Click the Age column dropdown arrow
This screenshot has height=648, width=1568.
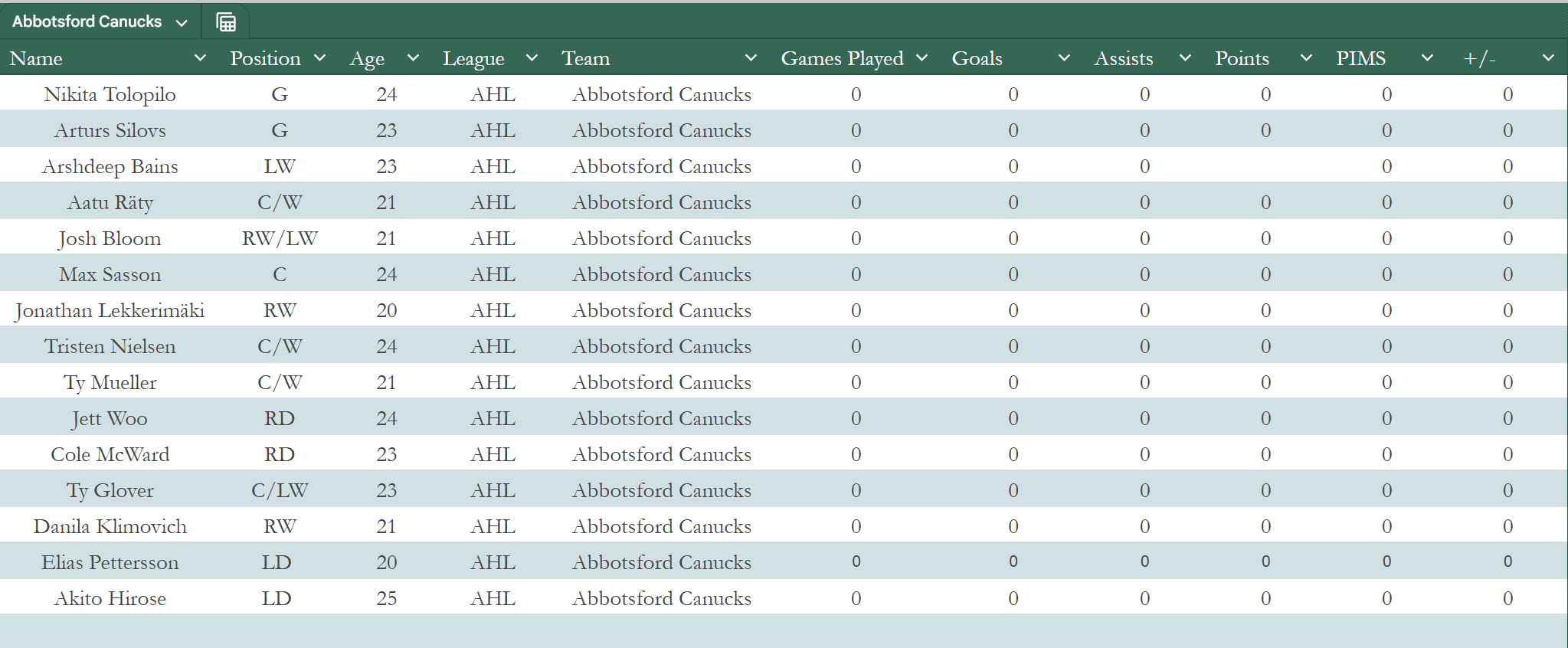pyautogui.click(x=413, y=58)
